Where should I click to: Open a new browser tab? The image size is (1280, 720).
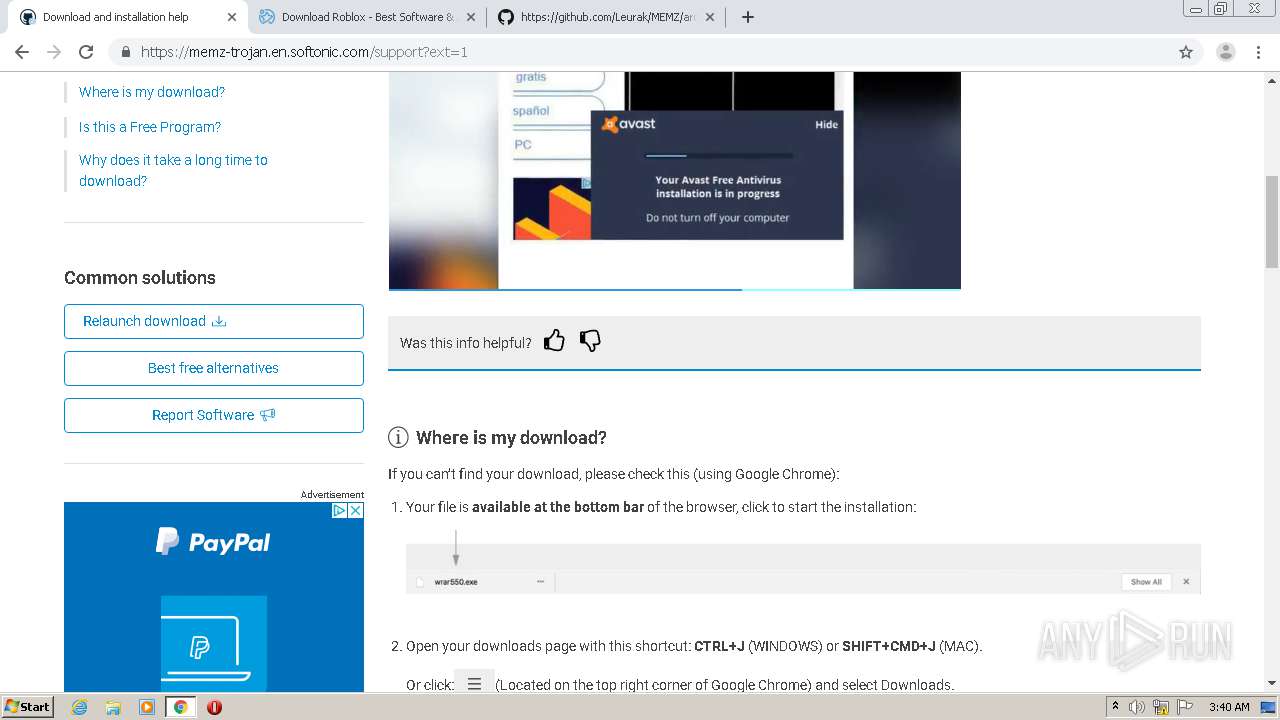pos(748,17)
